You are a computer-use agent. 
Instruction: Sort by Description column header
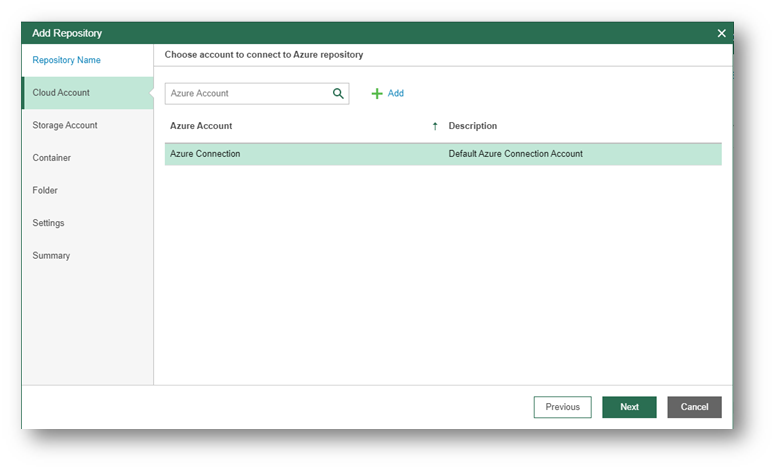click(x=473, y=126)
